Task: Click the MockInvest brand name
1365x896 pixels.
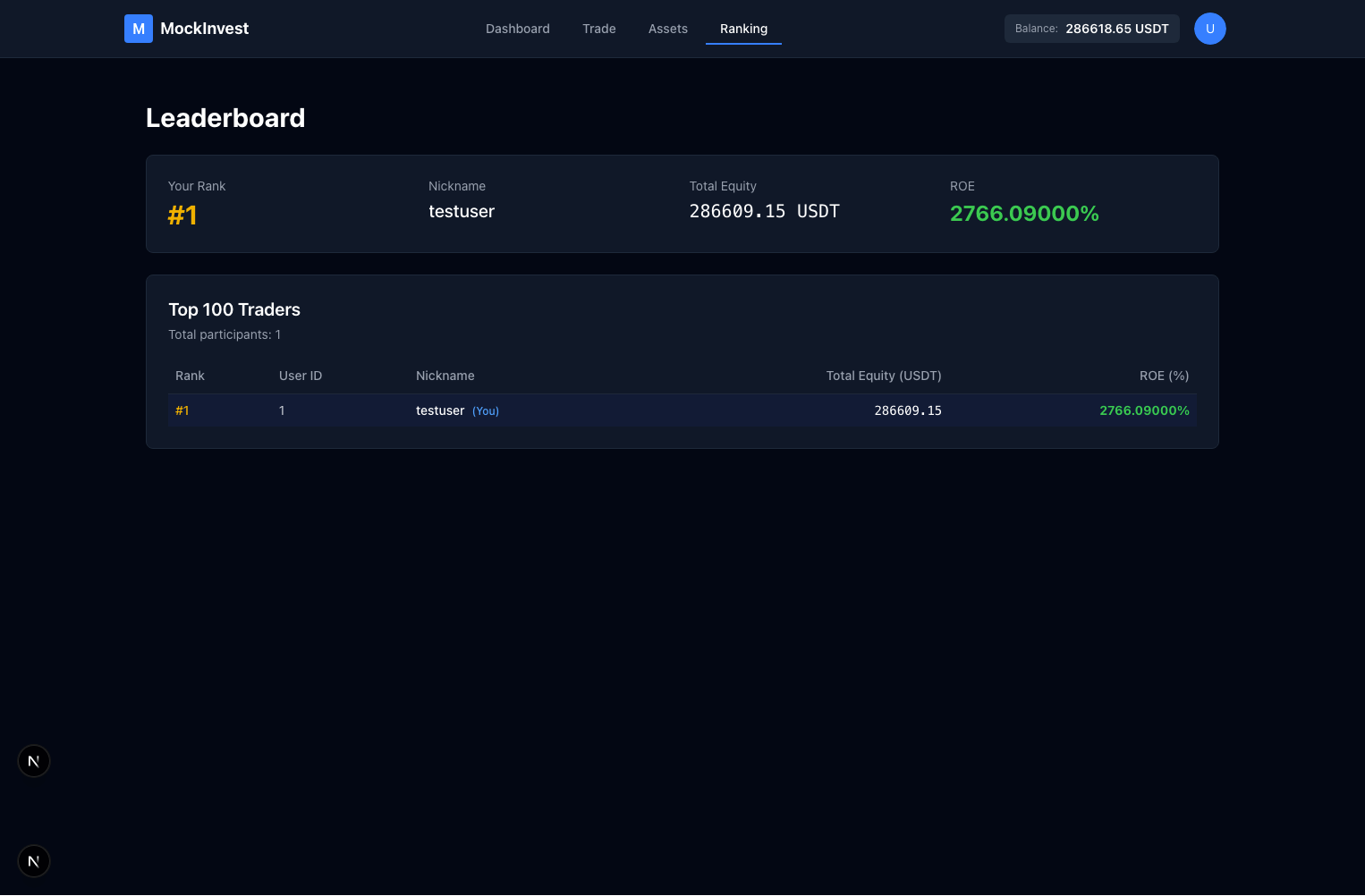Action: [x=204, y=29]
